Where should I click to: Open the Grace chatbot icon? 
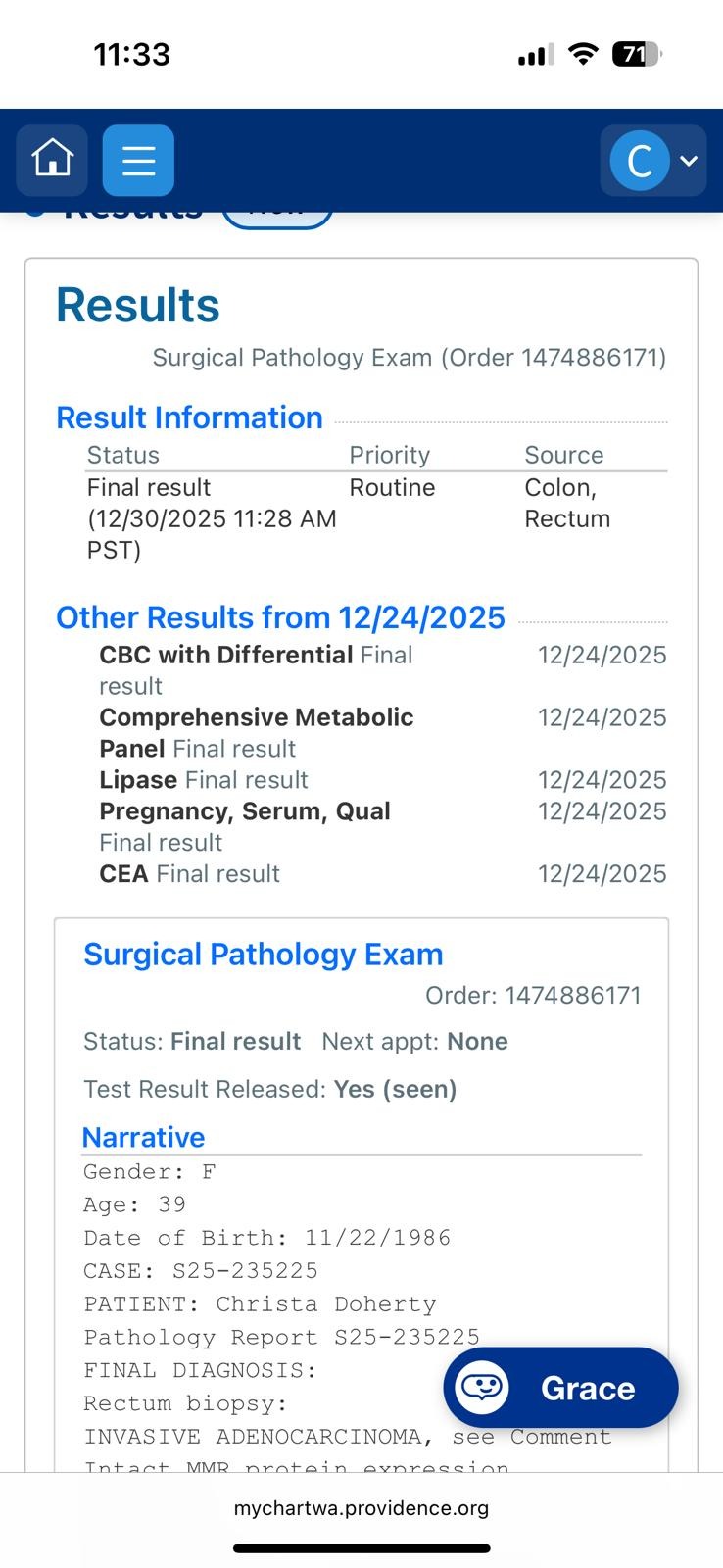tap(482, 1388)
